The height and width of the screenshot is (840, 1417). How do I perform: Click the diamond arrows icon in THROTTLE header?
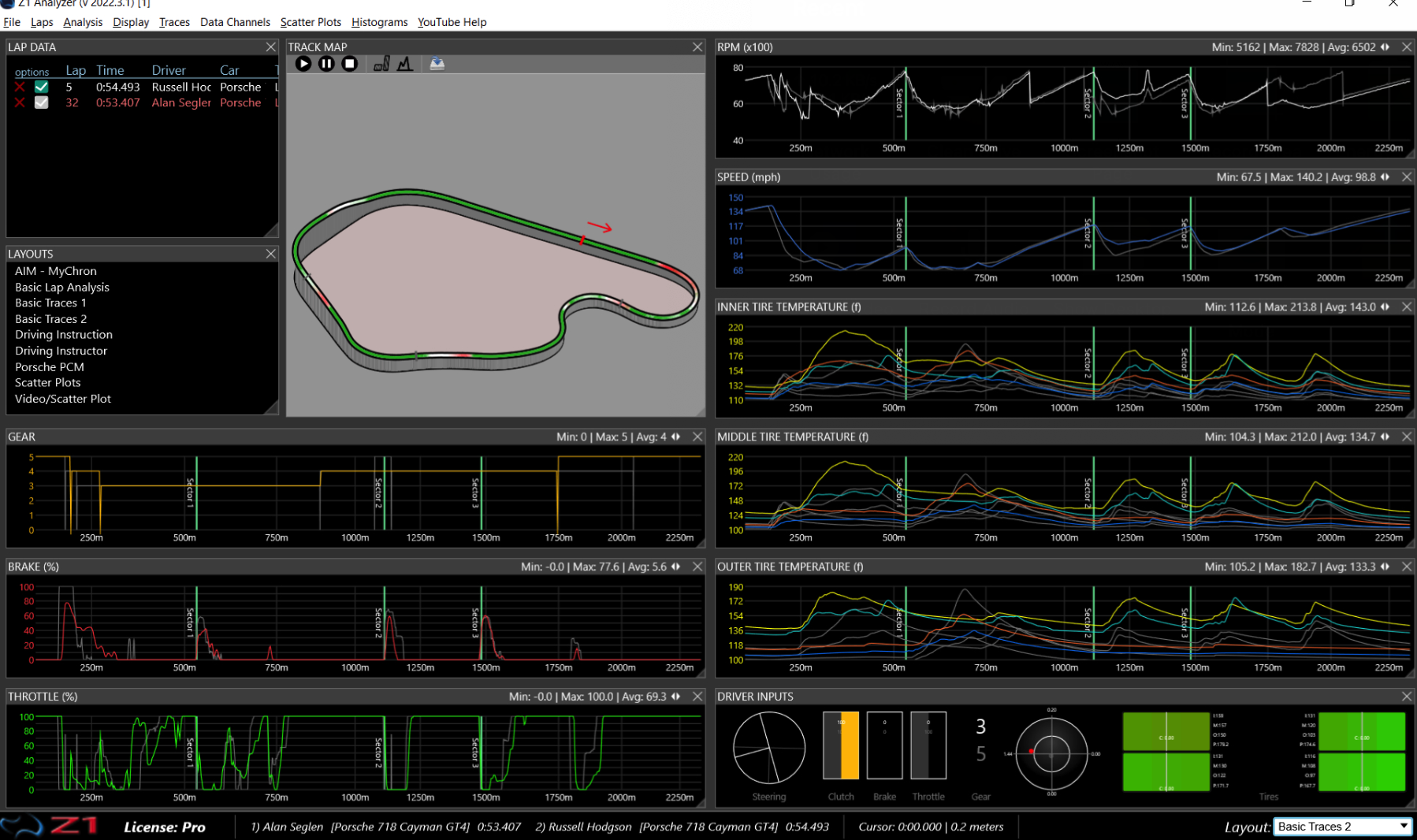coord(675,697)
